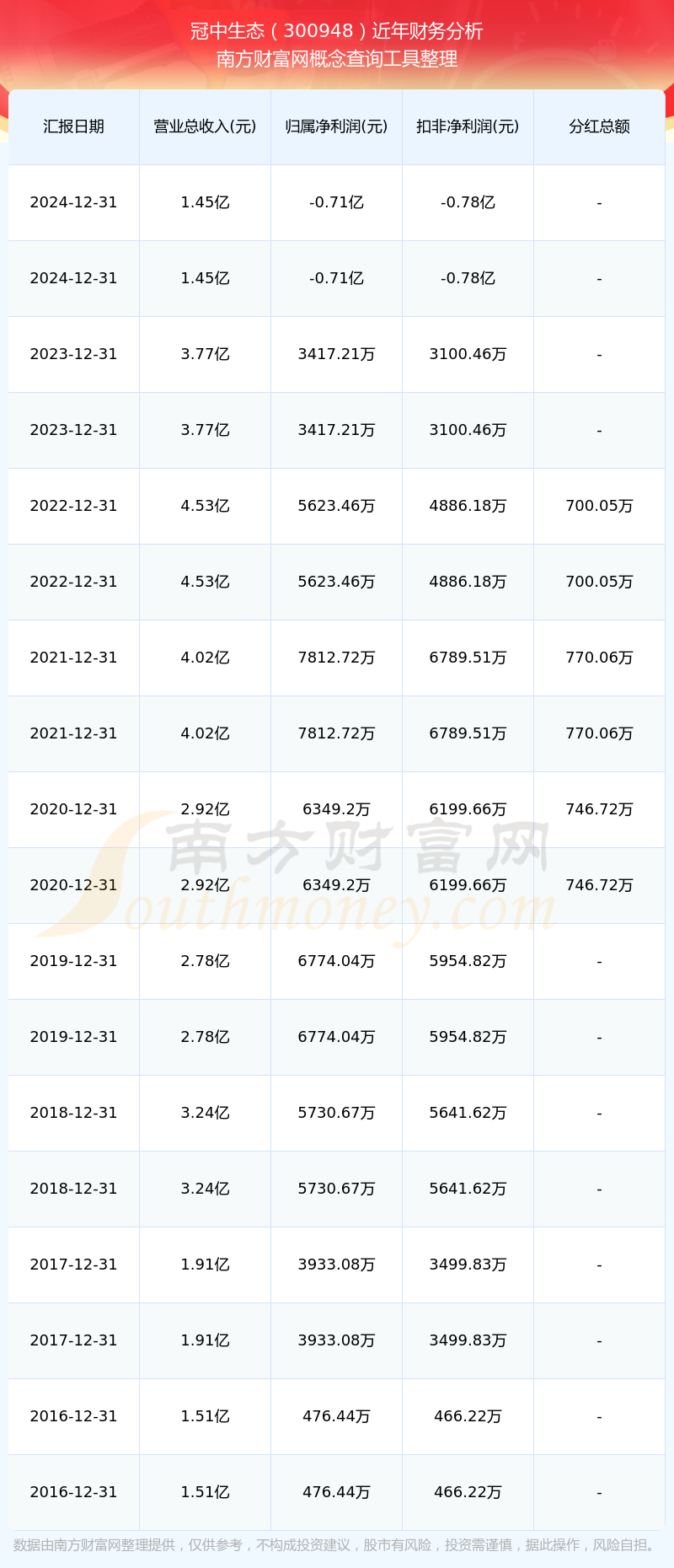Select the 扣非净利润(元) column header
Screen dimensions: 674x1568
coord(468,126)
